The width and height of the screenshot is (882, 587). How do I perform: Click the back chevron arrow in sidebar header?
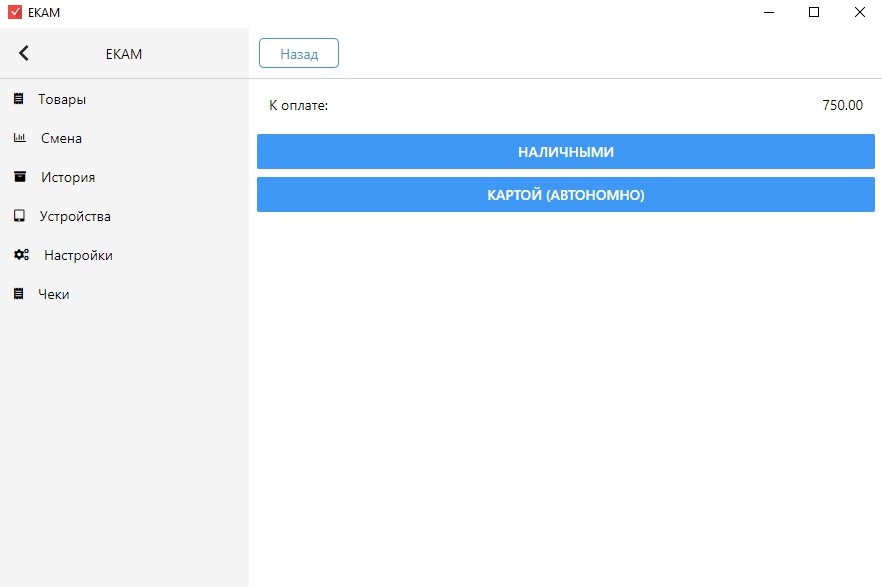tap(24, 53)
